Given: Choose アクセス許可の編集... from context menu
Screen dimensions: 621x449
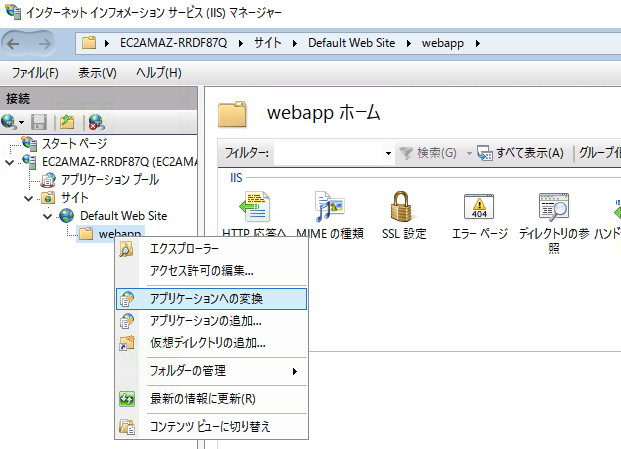Looking at the screenshot, I should 211,270.
